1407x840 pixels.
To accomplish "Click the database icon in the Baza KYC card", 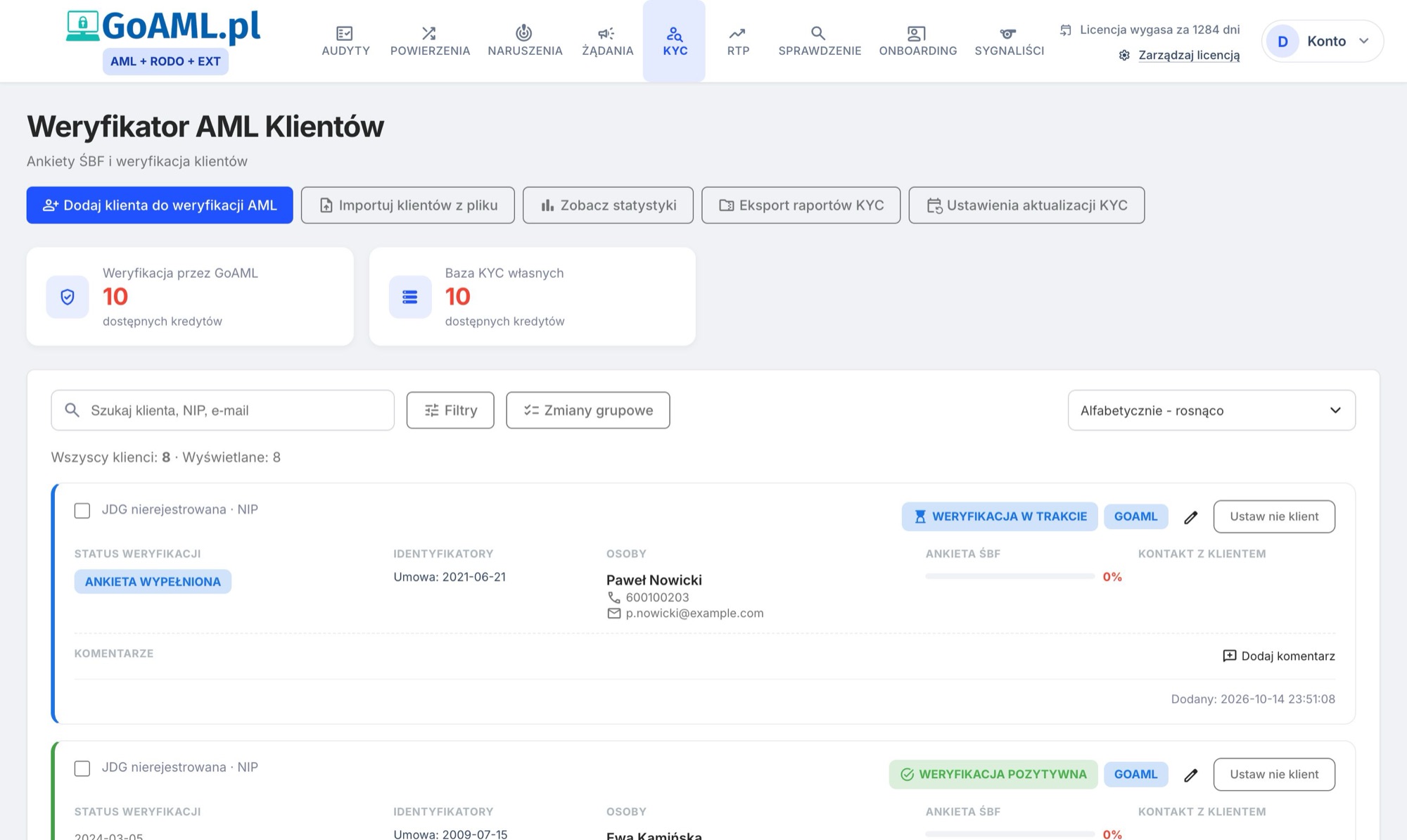I will tap(410, 297).
